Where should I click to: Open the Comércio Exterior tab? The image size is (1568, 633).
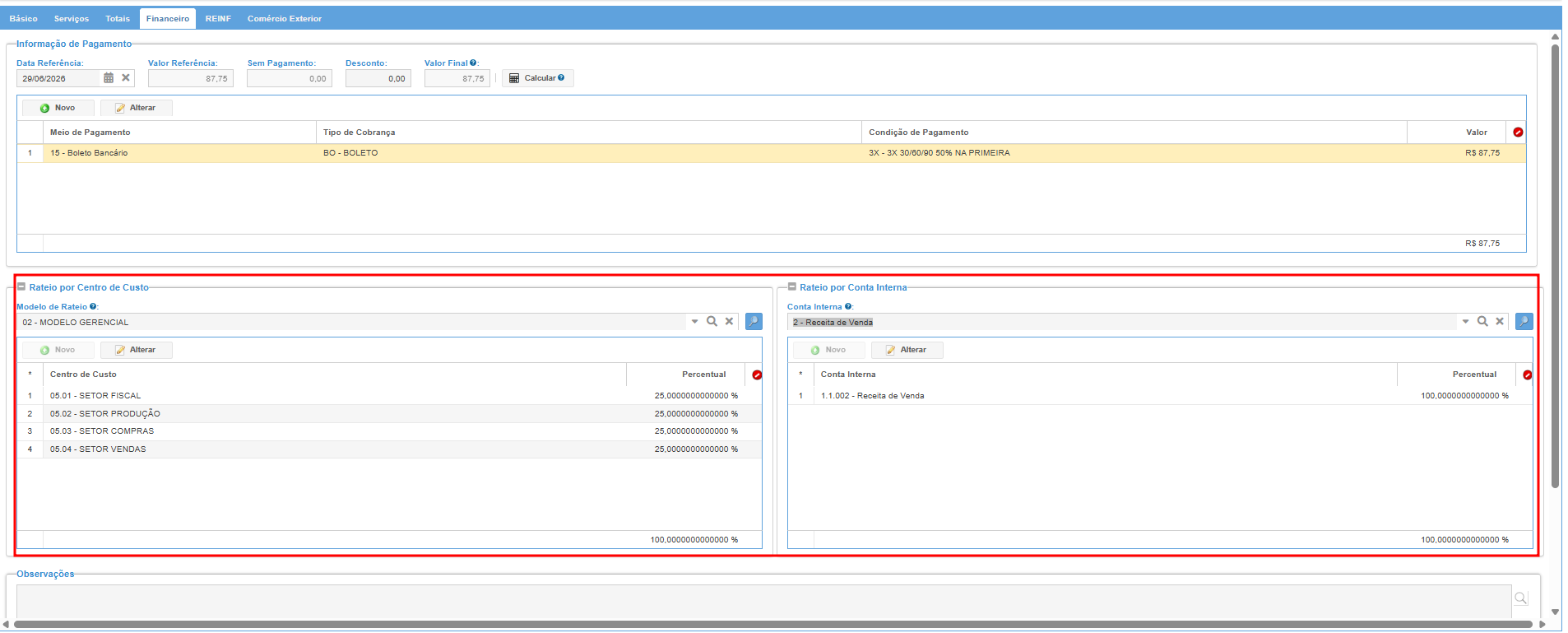click(285, 18)
